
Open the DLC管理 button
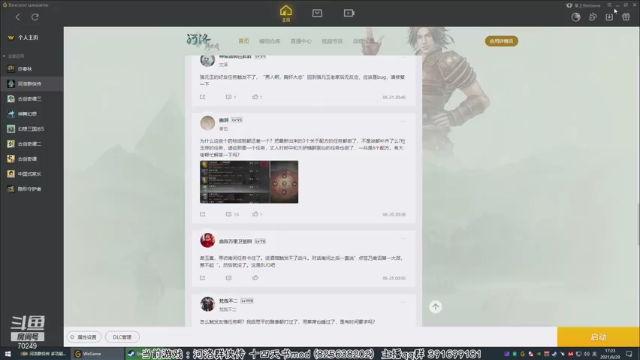pyautogui.click(x=122, y=337)
